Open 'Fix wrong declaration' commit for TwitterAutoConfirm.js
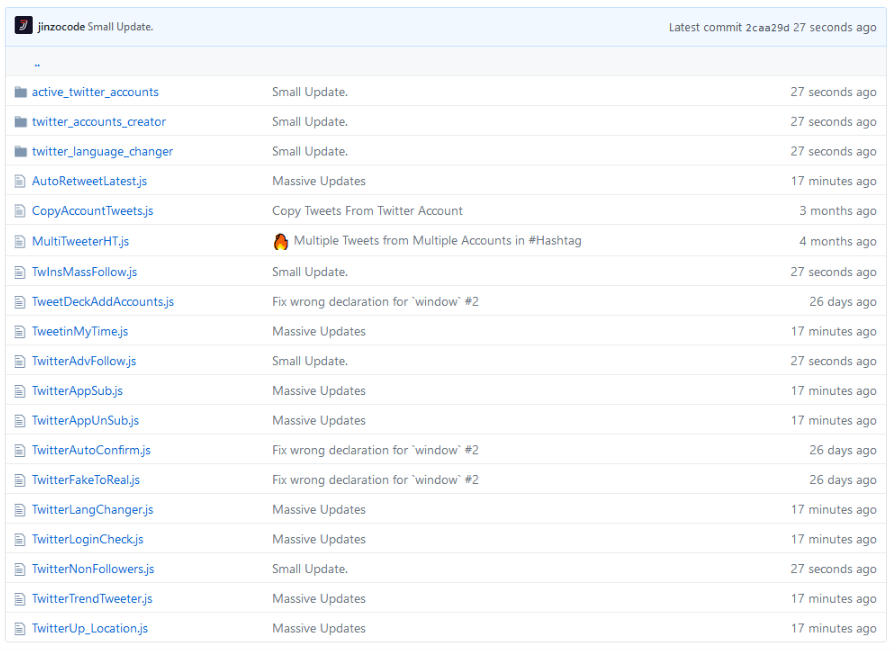 click(x=375, y=450)
